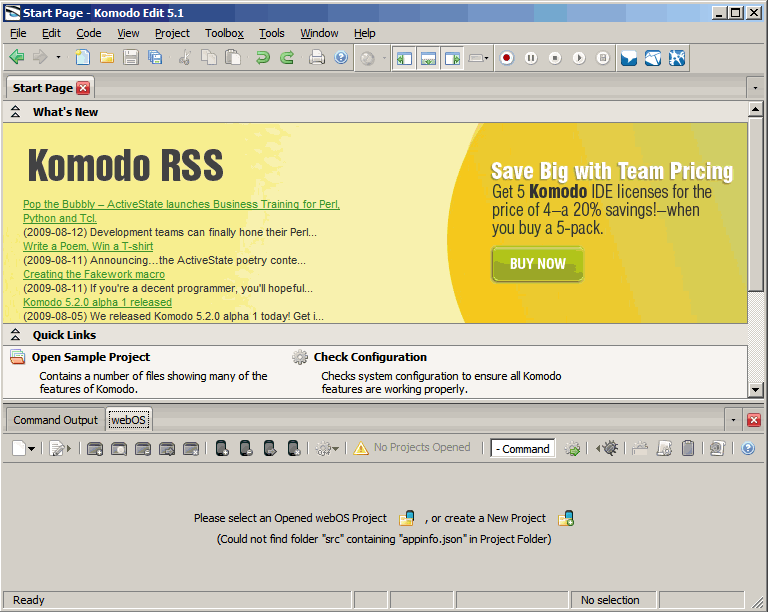Open webOS help blue question-mark icon
768x612 pixels.
pos(748,448)
